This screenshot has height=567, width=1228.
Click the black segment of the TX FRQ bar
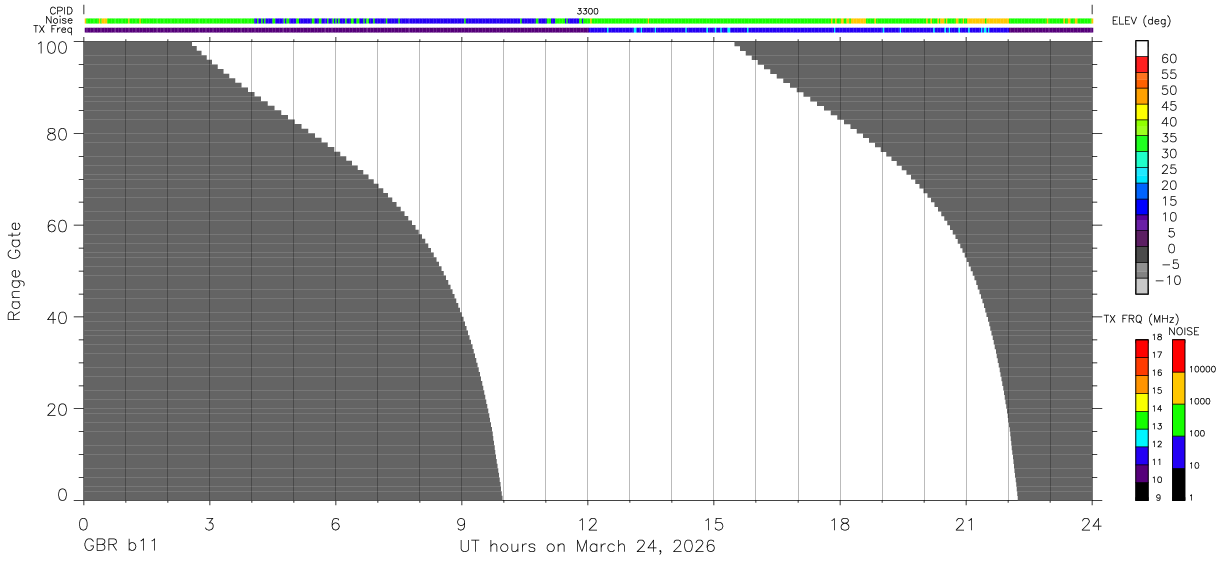[x=1141, y=491]
